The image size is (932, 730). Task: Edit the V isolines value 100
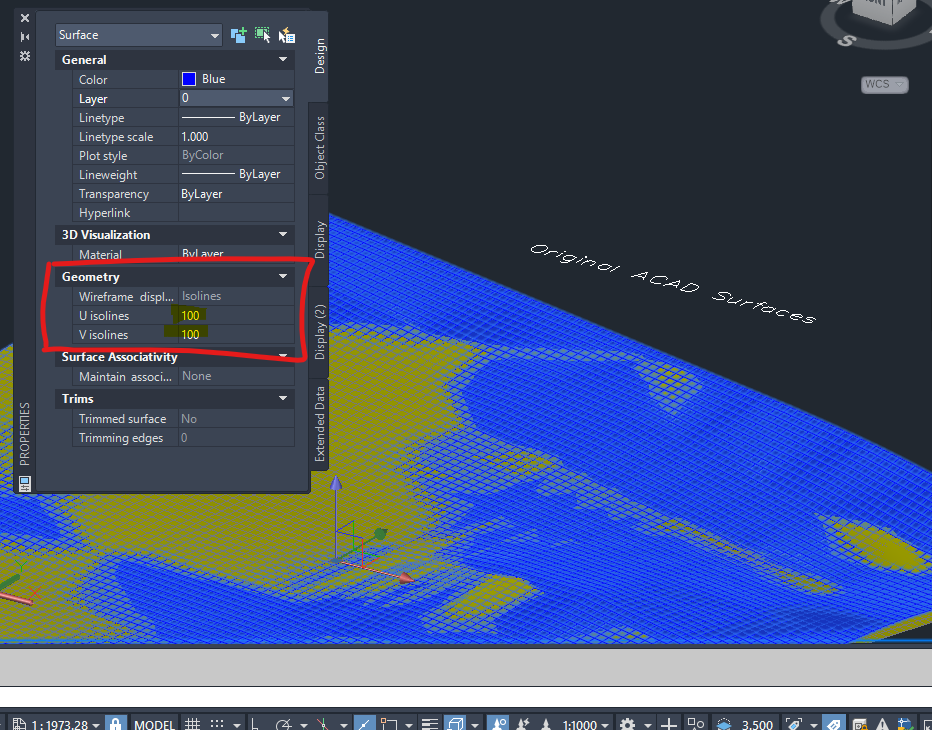(236, 335)
